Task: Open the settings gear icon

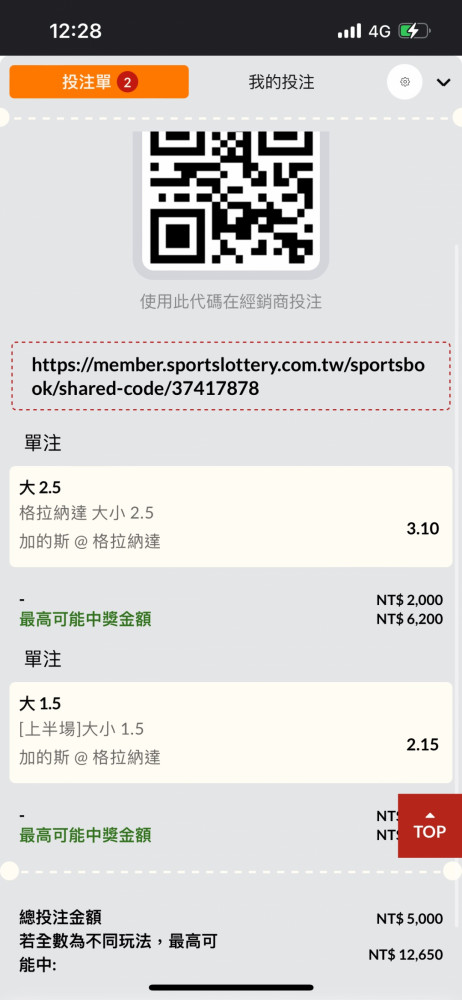Action: coord(405,82)
